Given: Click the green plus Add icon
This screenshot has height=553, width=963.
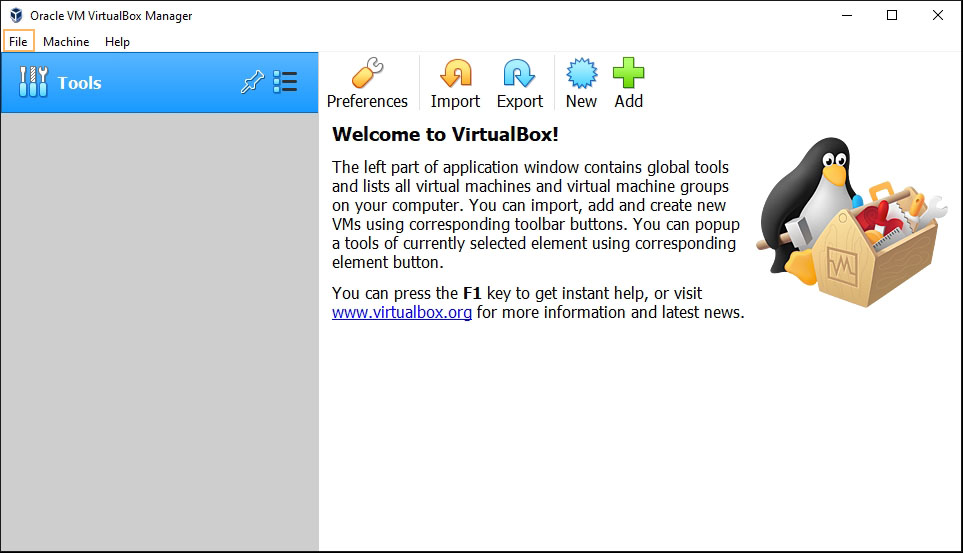Looking at the screenshot, I should tap(628, 74).
